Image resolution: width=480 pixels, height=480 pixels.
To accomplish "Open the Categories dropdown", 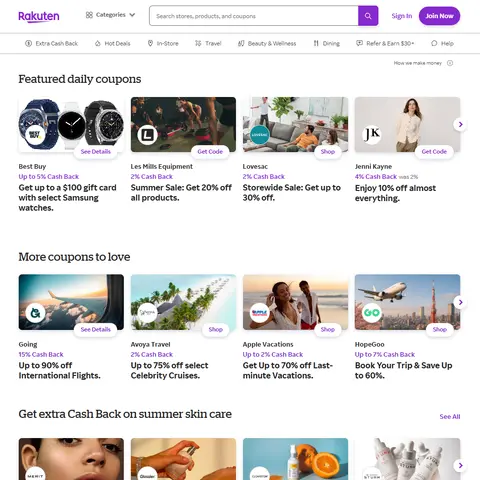I will [110, 15].
